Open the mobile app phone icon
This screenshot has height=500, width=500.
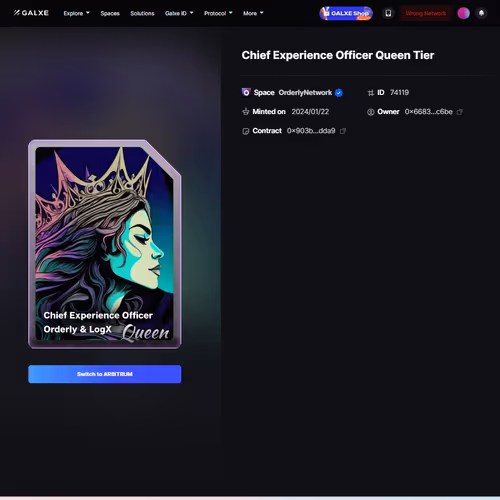coord(388,13)
